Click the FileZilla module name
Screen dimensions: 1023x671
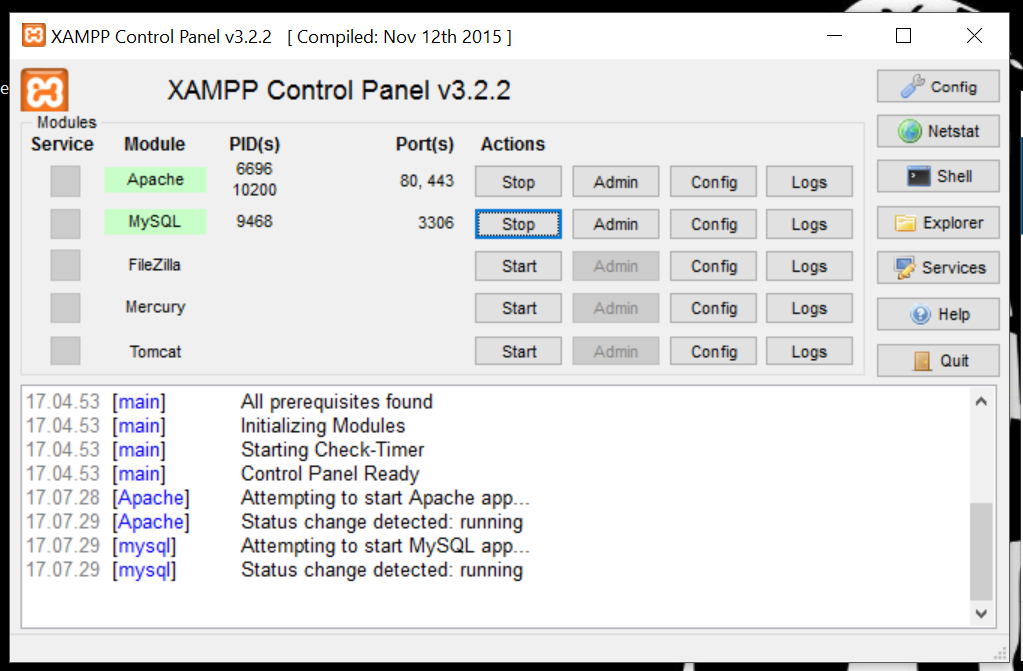click(x=155, y=265)
